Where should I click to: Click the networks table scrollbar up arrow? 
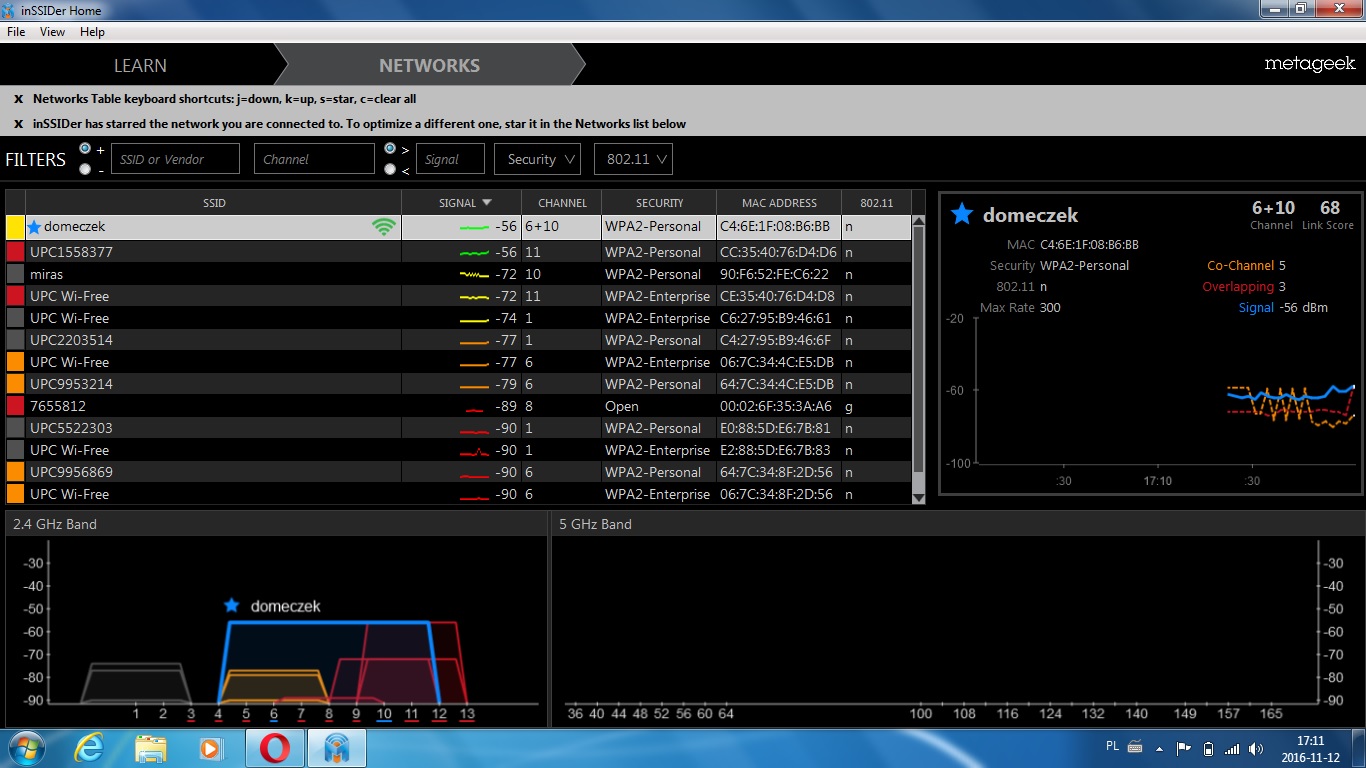click(x=919, y=222)
